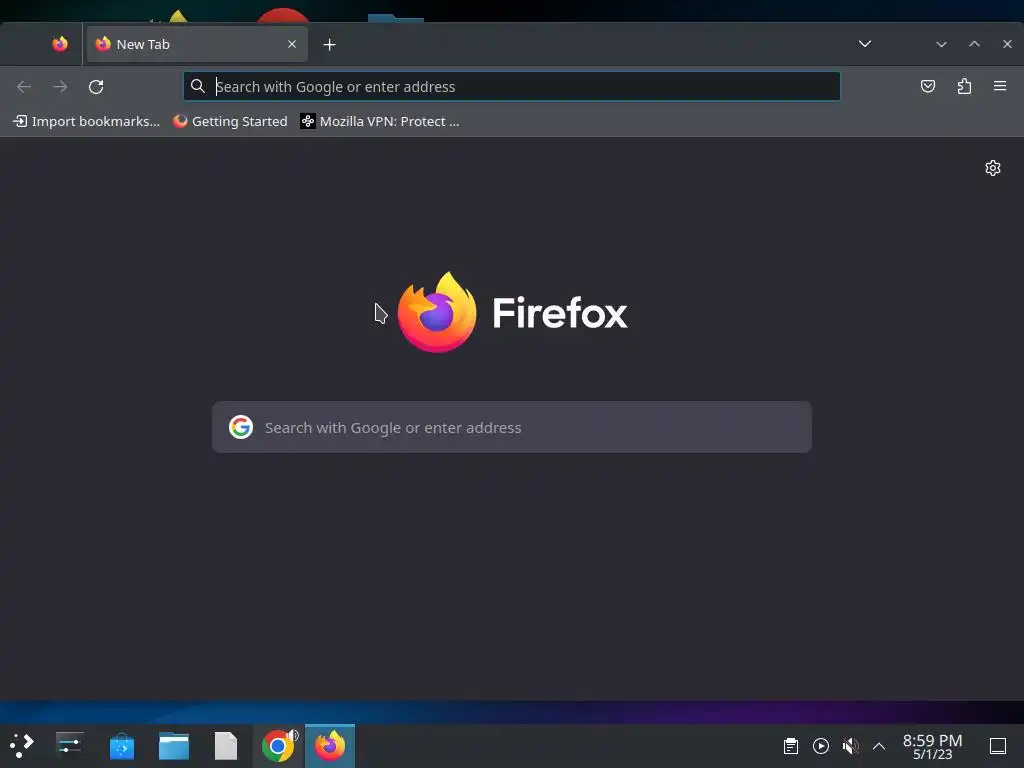Screen dimensions: 1024x768
Task: Click the forward navigation arrow
Action: [x=60, y=86]
